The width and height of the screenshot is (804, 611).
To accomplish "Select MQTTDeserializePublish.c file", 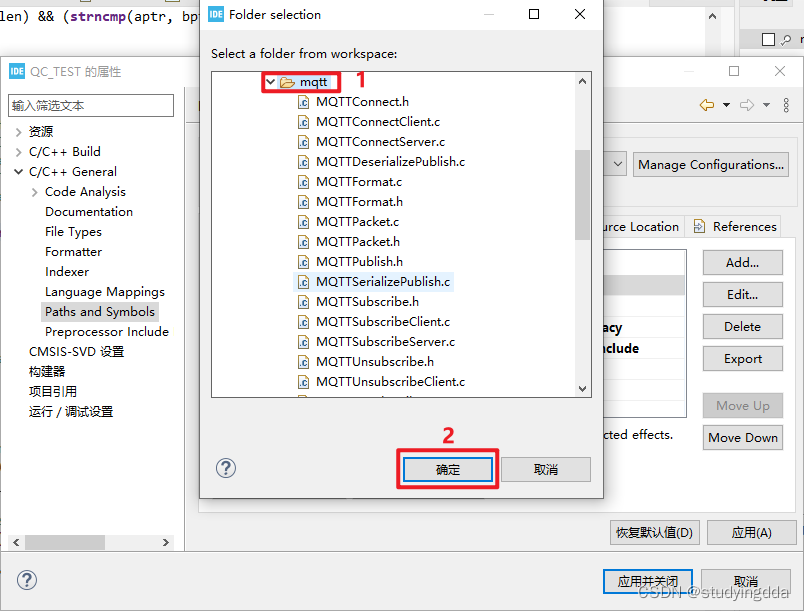I will [390, 162].
